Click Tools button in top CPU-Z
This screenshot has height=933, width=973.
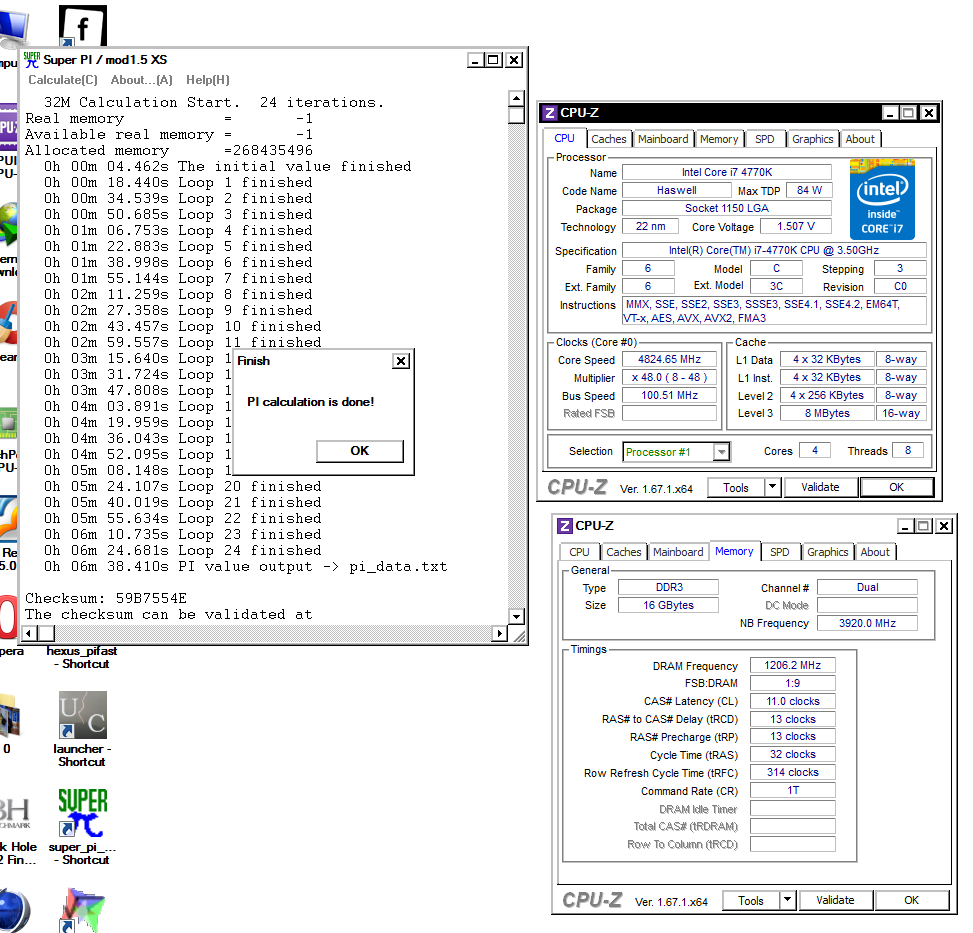pos(736,488)
